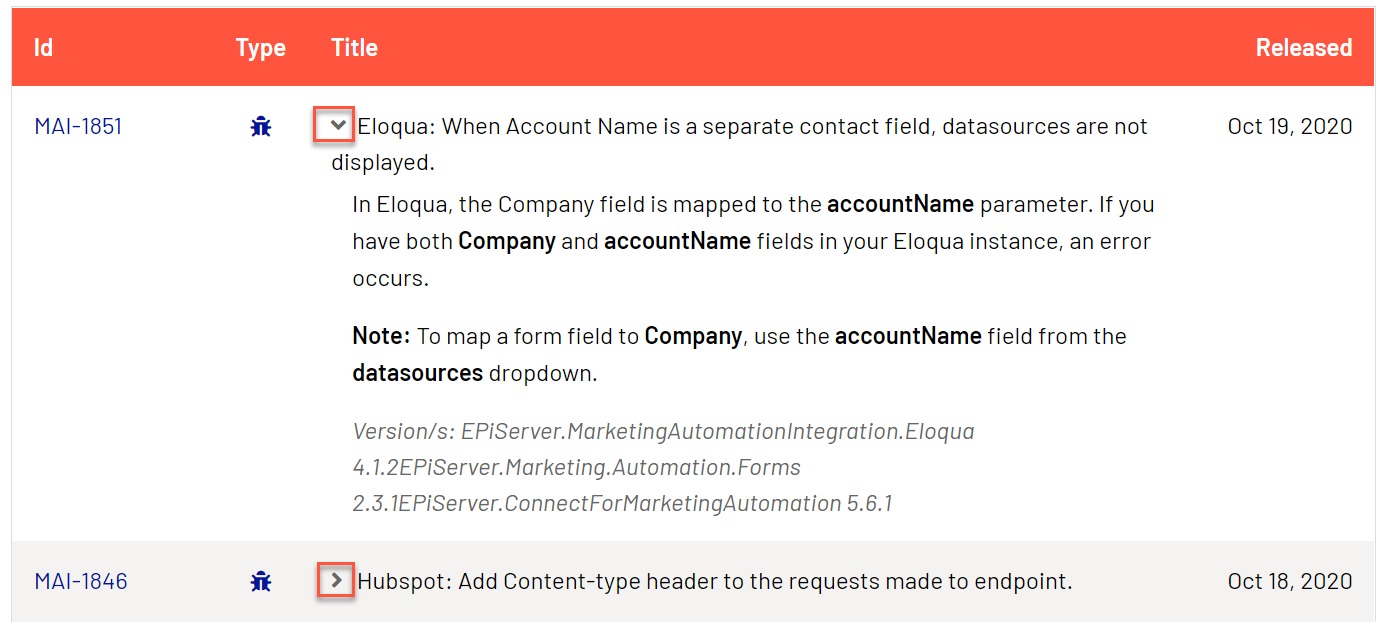Screen dimensions: 1385x622
Task: Click the bold Note: label
Action: [x=381, y=336]
